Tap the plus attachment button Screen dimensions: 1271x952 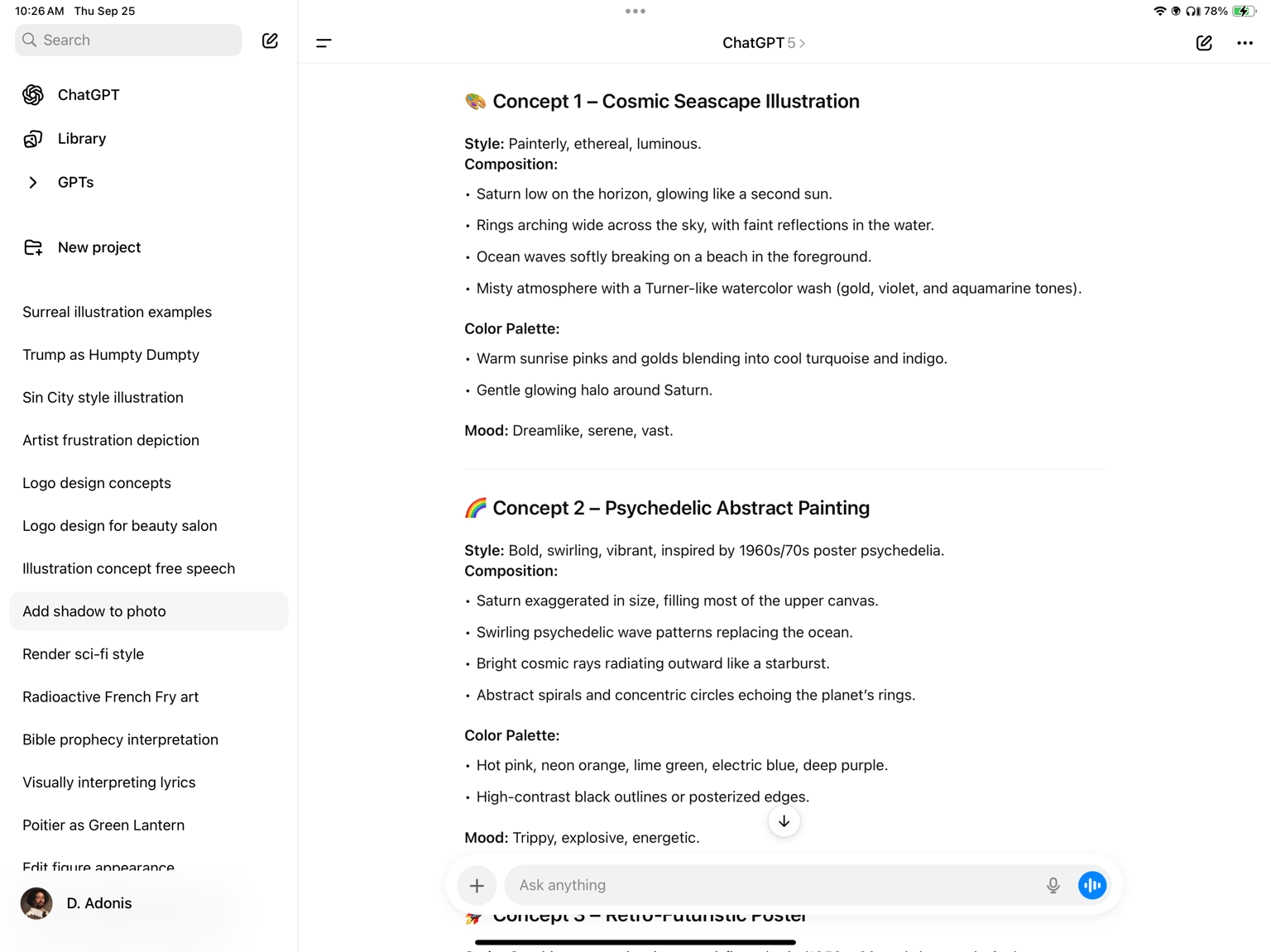[477, 885]
